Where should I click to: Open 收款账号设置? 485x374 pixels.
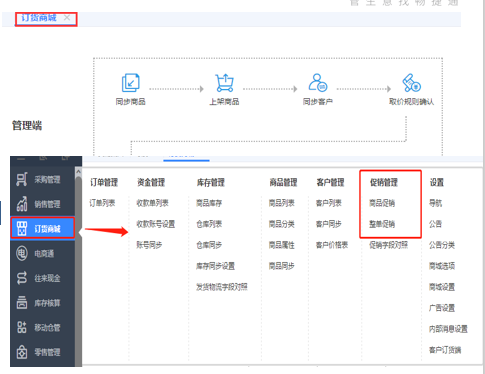point(156,224)
